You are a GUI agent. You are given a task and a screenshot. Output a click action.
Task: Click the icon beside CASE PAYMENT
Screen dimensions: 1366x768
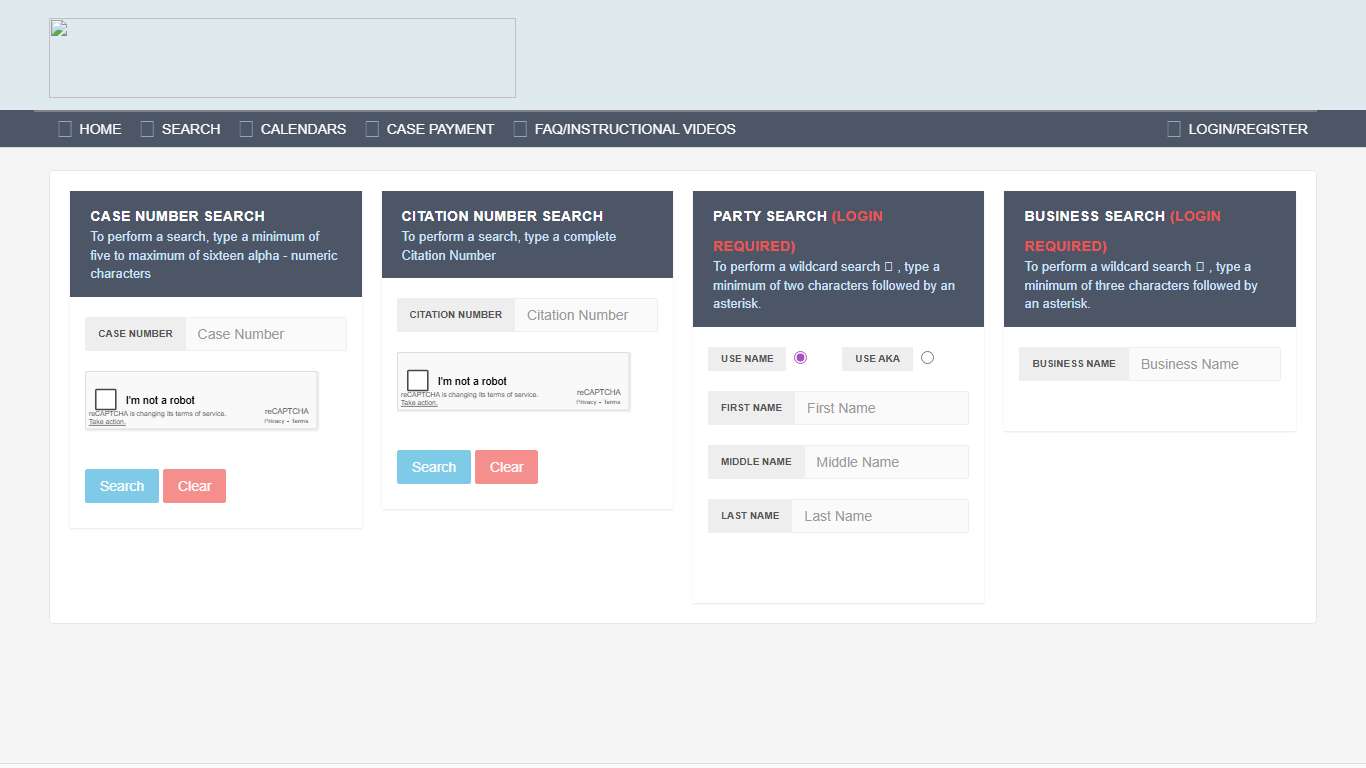[371, 128]
